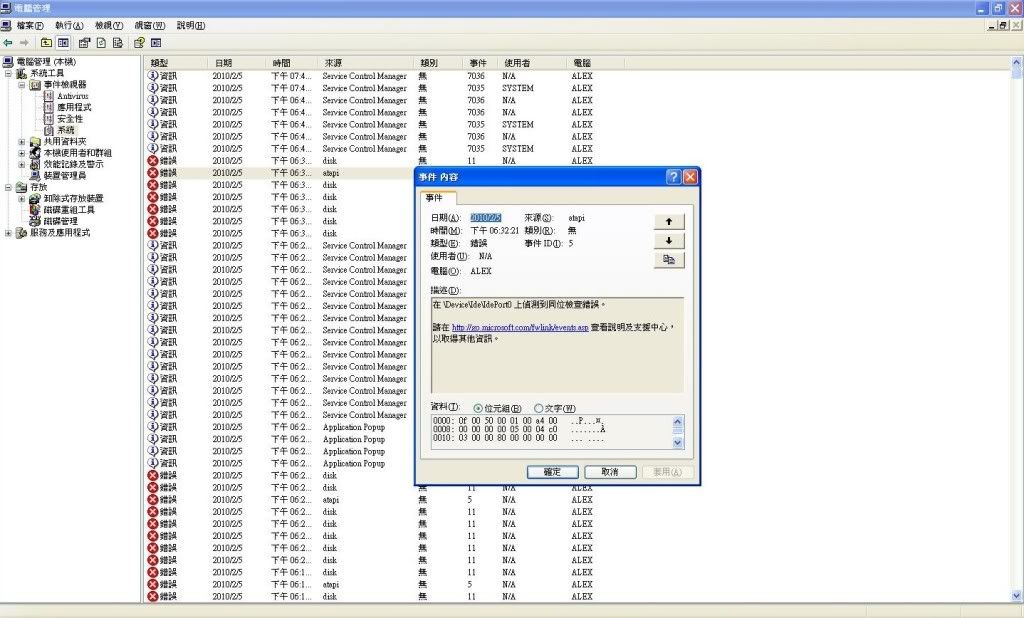This screenshot has width=1024, height=618.
Task: Open the dialog's question mark help button
Action: [673, 176]
